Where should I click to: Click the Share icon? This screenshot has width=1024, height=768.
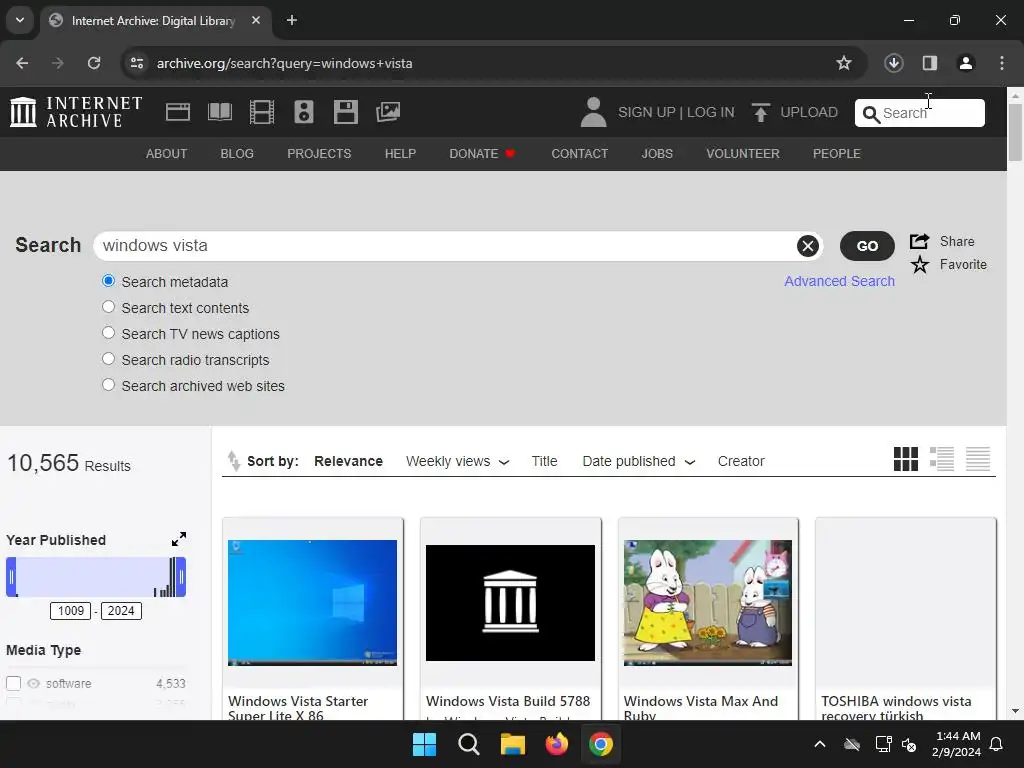click(x=920, y=241)
